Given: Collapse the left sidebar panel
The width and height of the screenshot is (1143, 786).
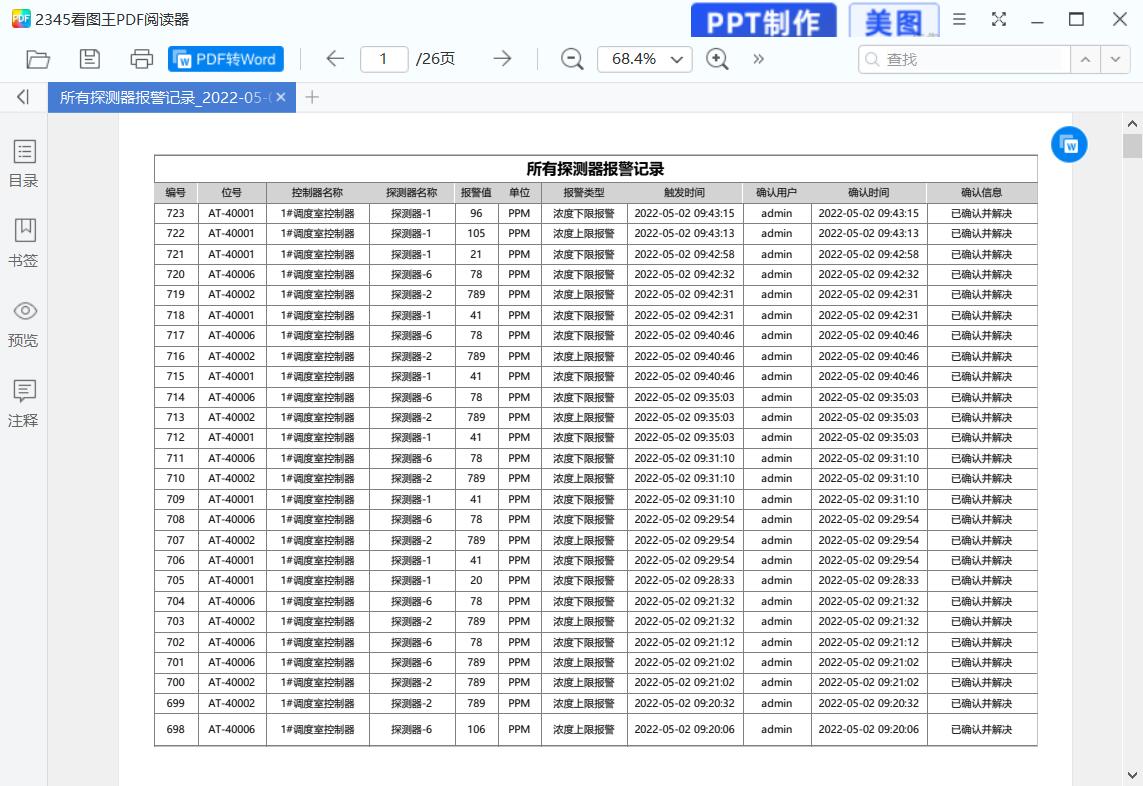Looking at the screenshot, I should pos(23,97).
